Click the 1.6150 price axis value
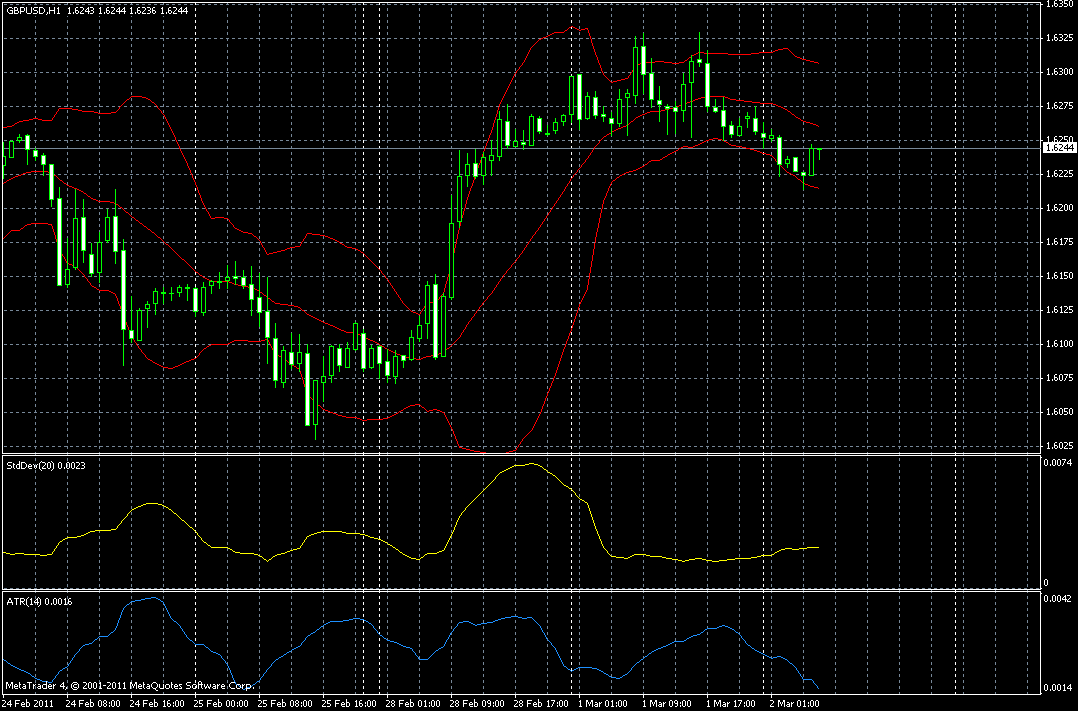The width and height of the screenshot is (1078, 711). [x=1059, y=276]
